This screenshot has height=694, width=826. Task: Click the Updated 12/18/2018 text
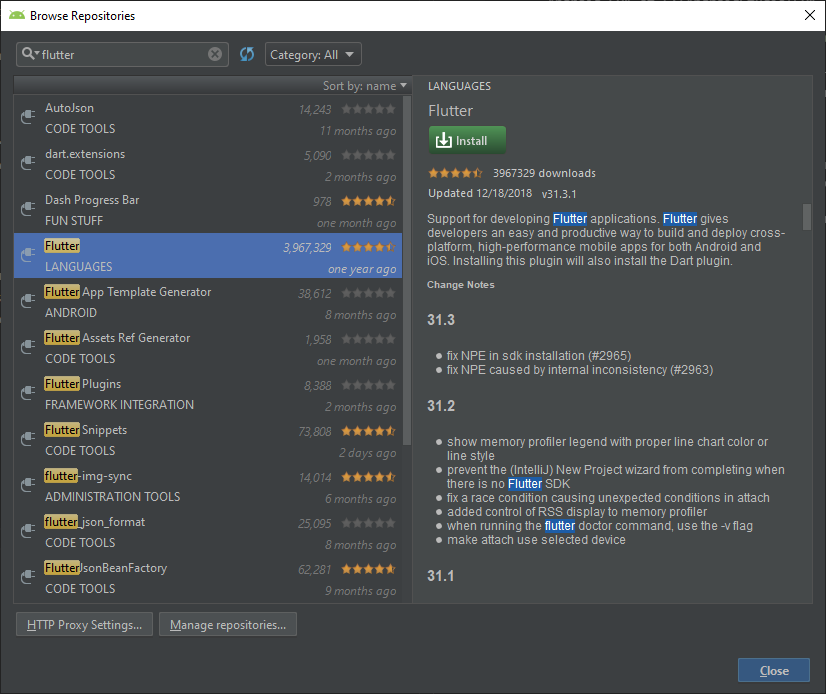480,193
